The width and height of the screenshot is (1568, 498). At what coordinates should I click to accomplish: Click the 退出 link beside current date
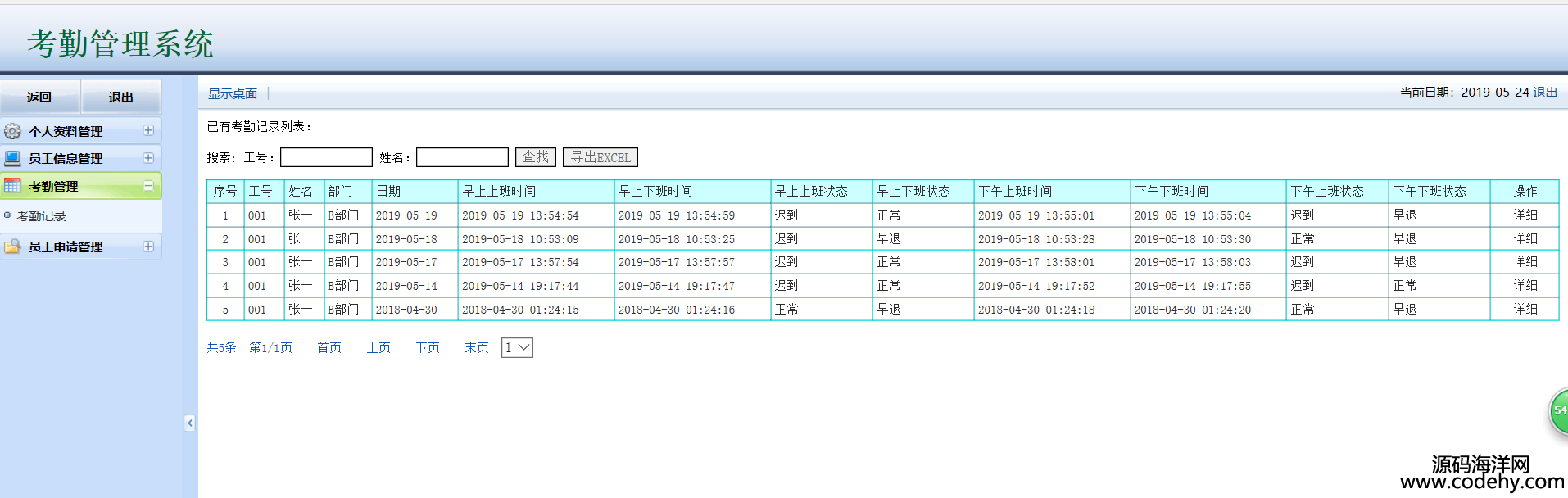click(1545, 93)
